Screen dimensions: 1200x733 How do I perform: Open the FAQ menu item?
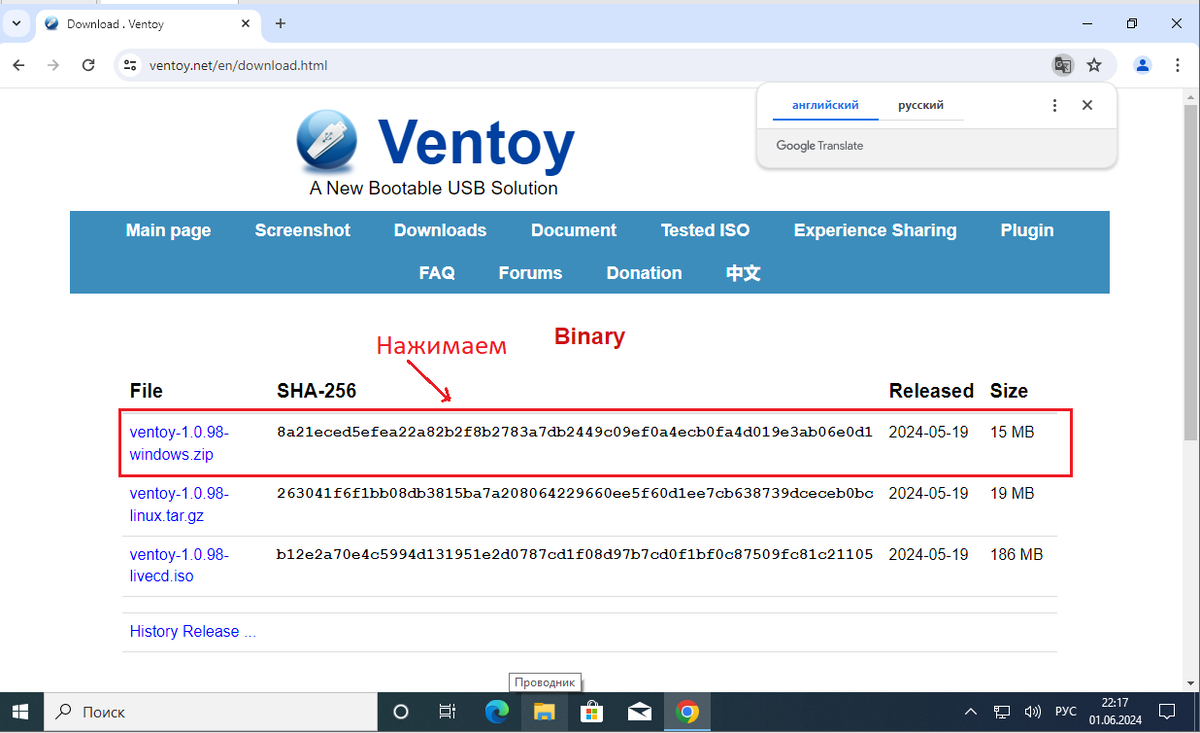point(437,273)
